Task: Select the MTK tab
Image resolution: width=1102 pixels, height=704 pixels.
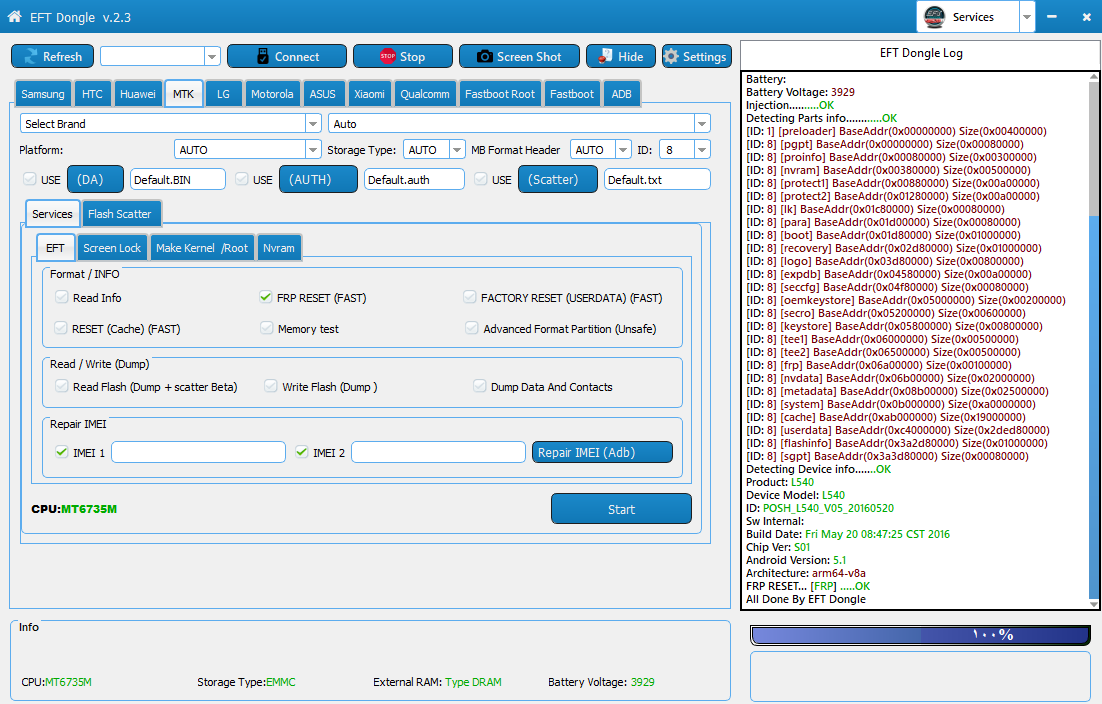Action: pos(183,93)
